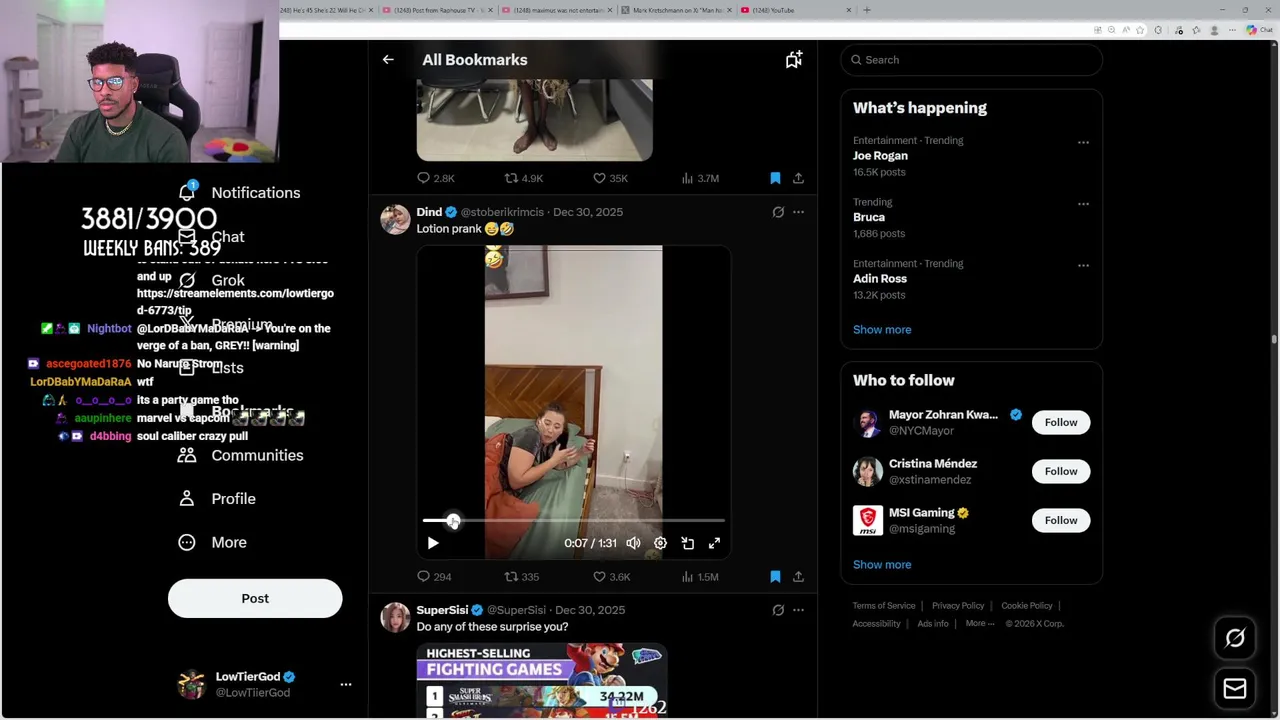The image size is (1280, 720).
Task: Open Terms of Service link
Action: point(884,606)
